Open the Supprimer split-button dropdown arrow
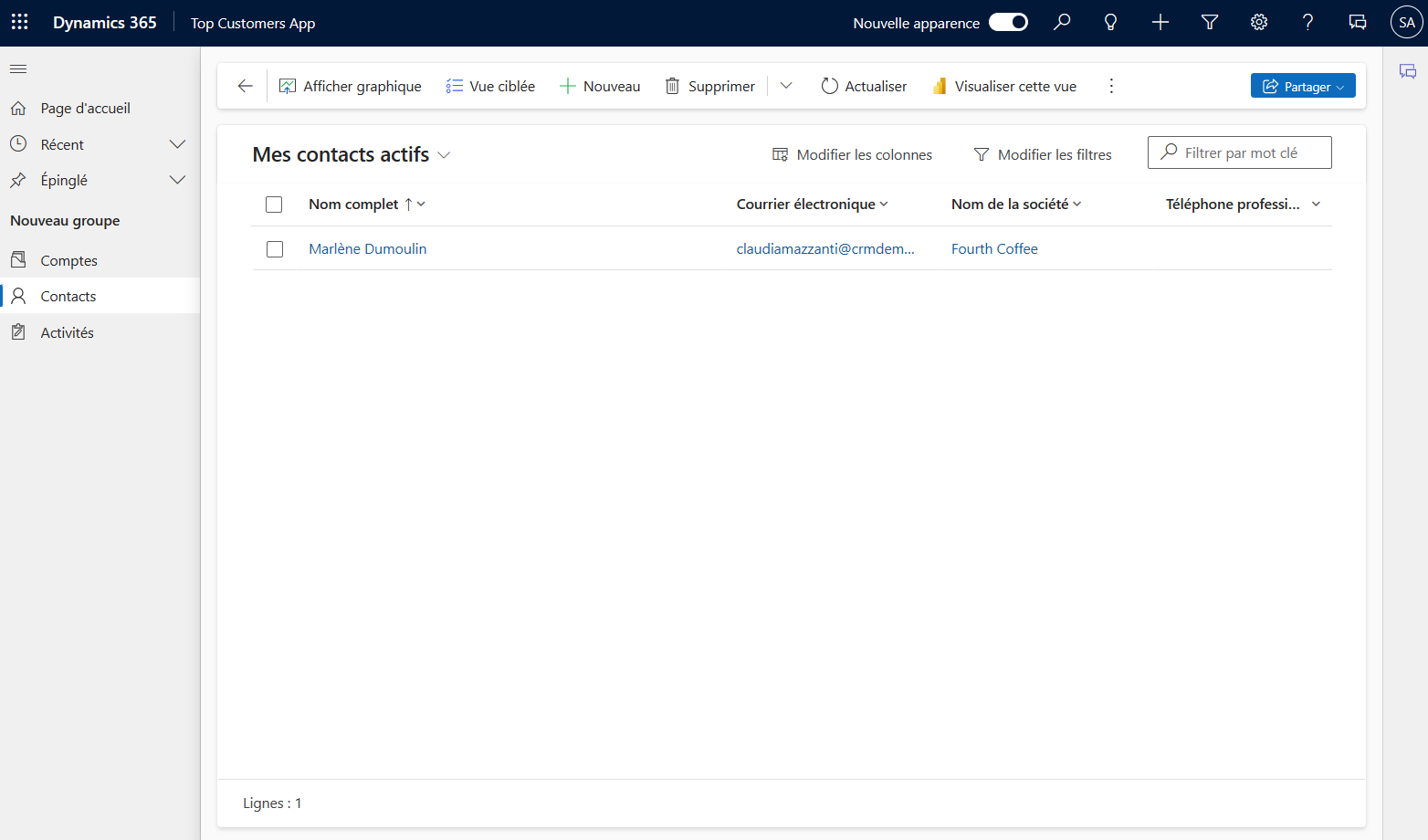1428x840 pixels. (786, 86)
